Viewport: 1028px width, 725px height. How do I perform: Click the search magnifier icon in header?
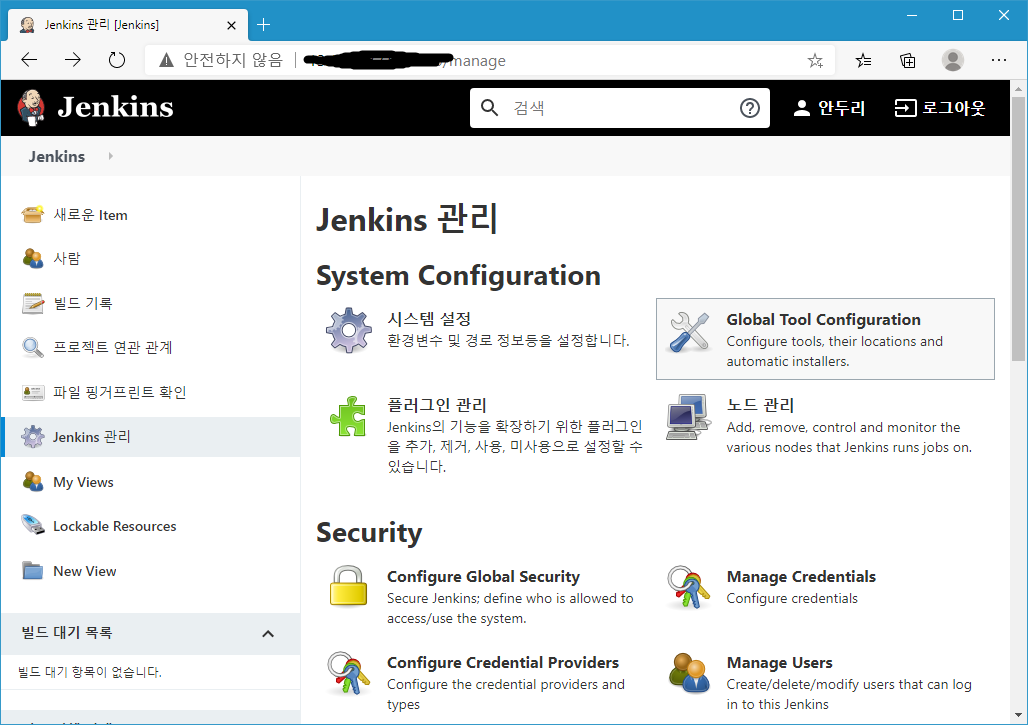point(490,108)
